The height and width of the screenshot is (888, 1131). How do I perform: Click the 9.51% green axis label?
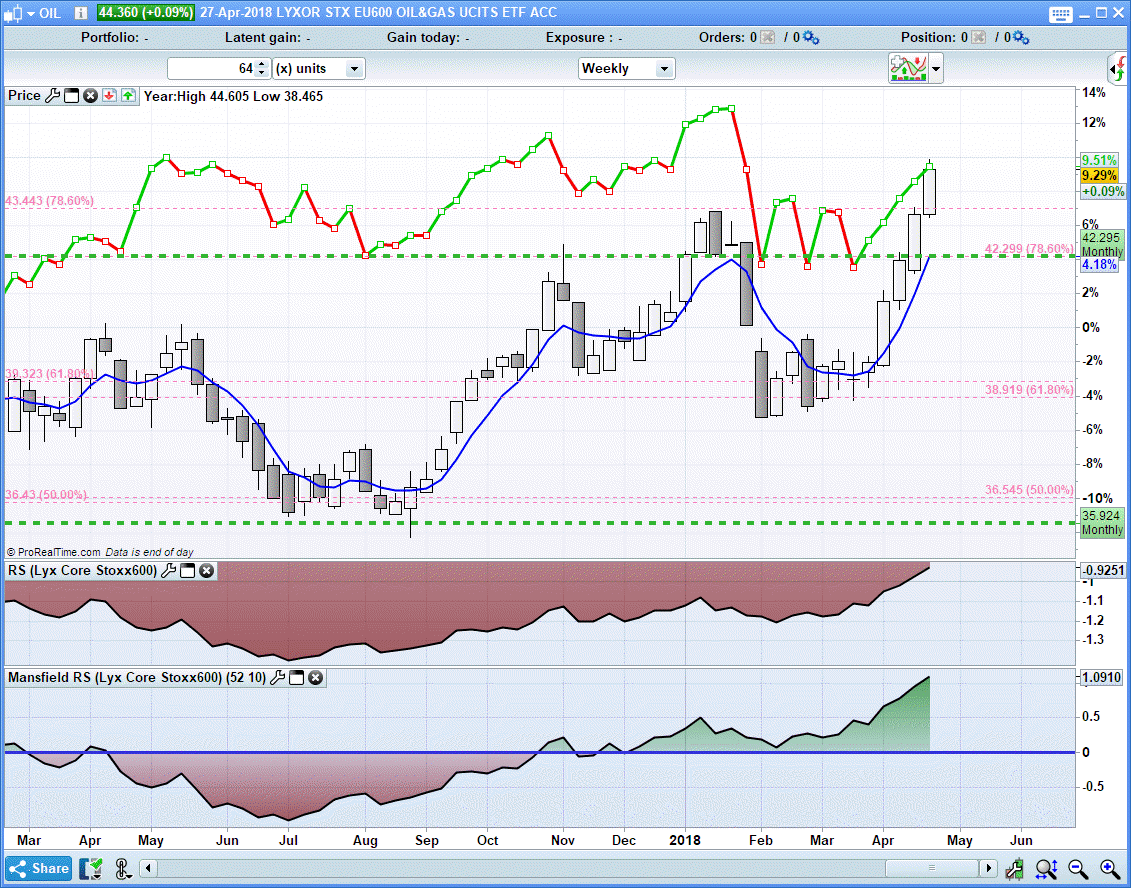[1099, 160]
